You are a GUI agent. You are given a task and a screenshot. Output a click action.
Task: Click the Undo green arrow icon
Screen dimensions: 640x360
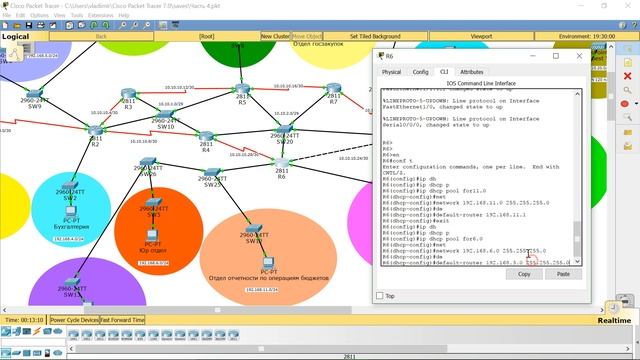94,25
